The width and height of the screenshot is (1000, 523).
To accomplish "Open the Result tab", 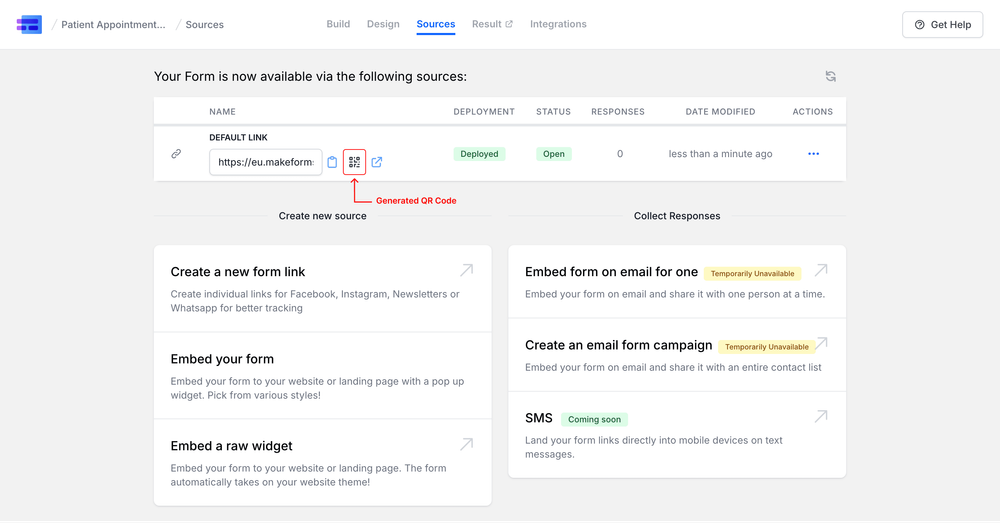I will click(492, 24).
